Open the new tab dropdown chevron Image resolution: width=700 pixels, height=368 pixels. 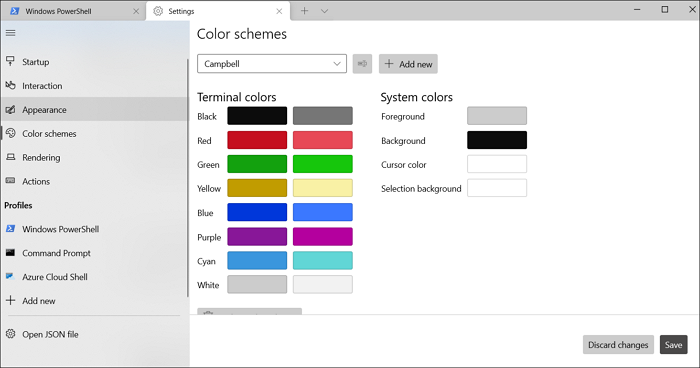click(x=325, y=11)
